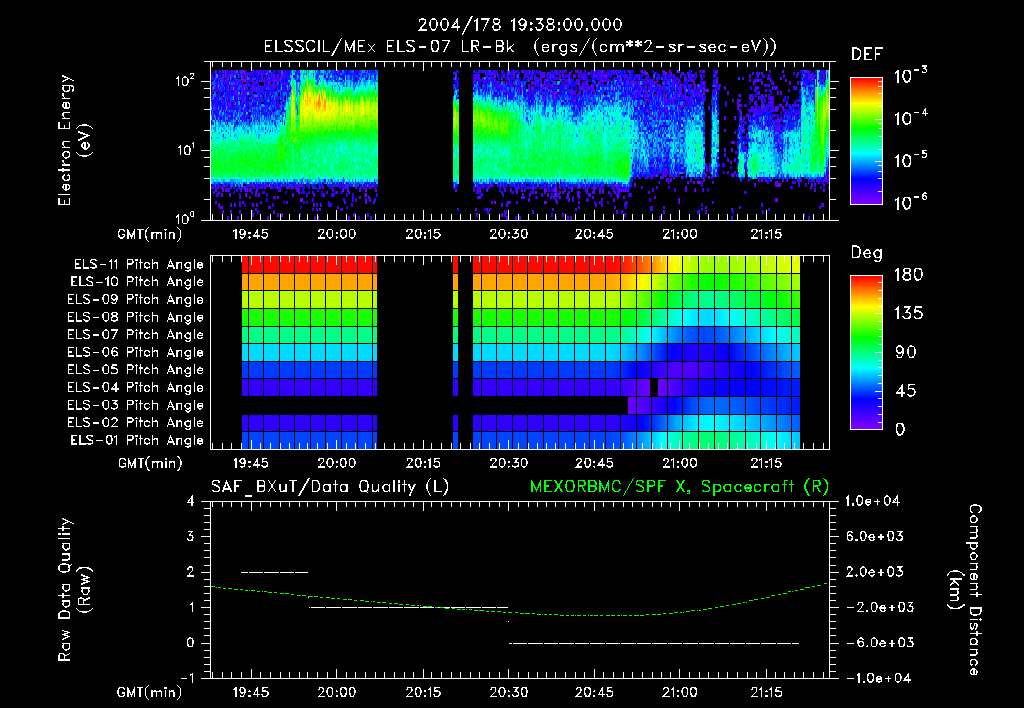Select the ELS-01 Pitch Angle row label
The image size is (1024, 708).
pos(137,441)
